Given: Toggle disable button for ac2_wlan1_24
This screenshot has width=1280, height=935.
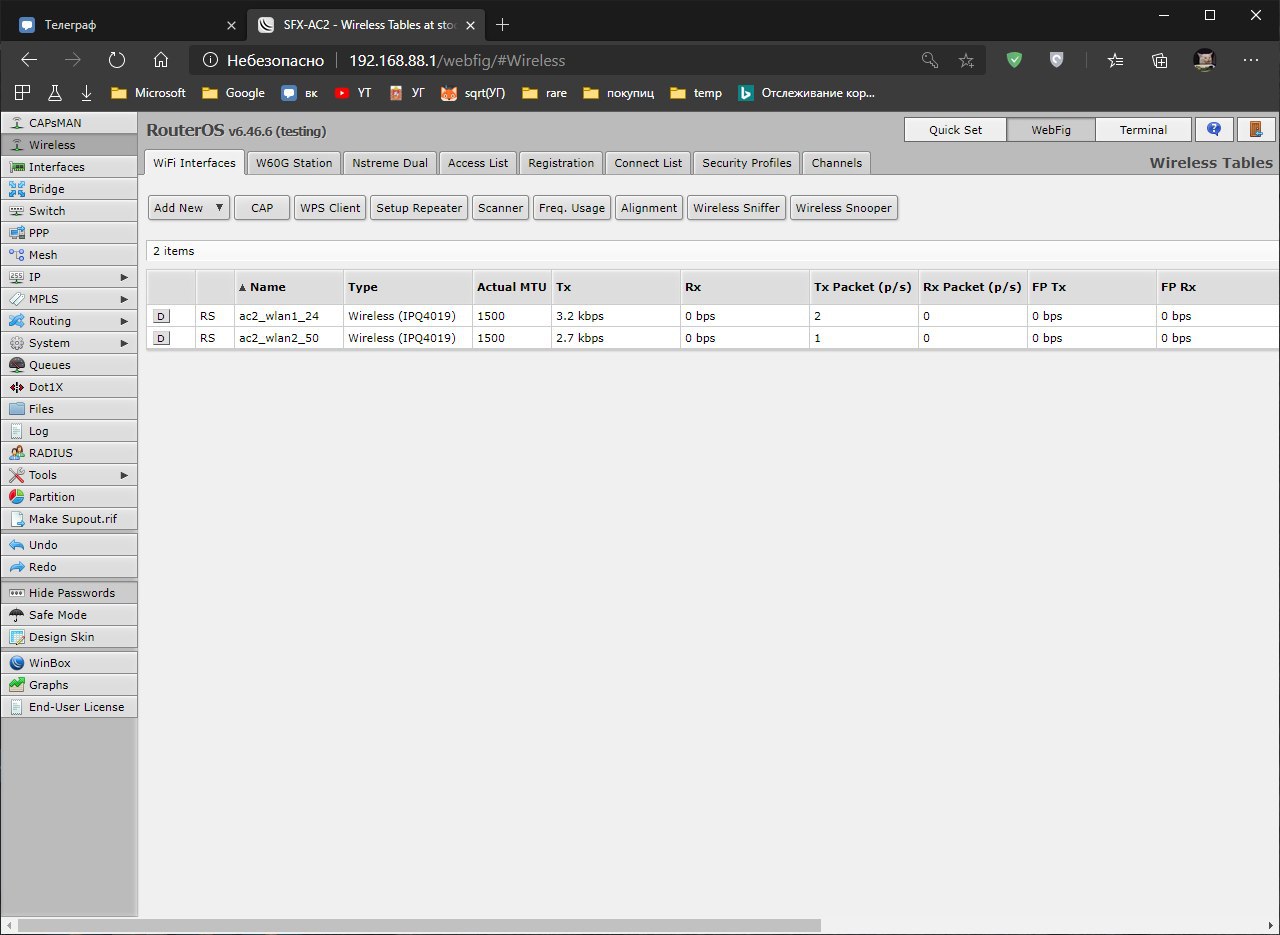Looking at the screenshot, I should 162,316.
